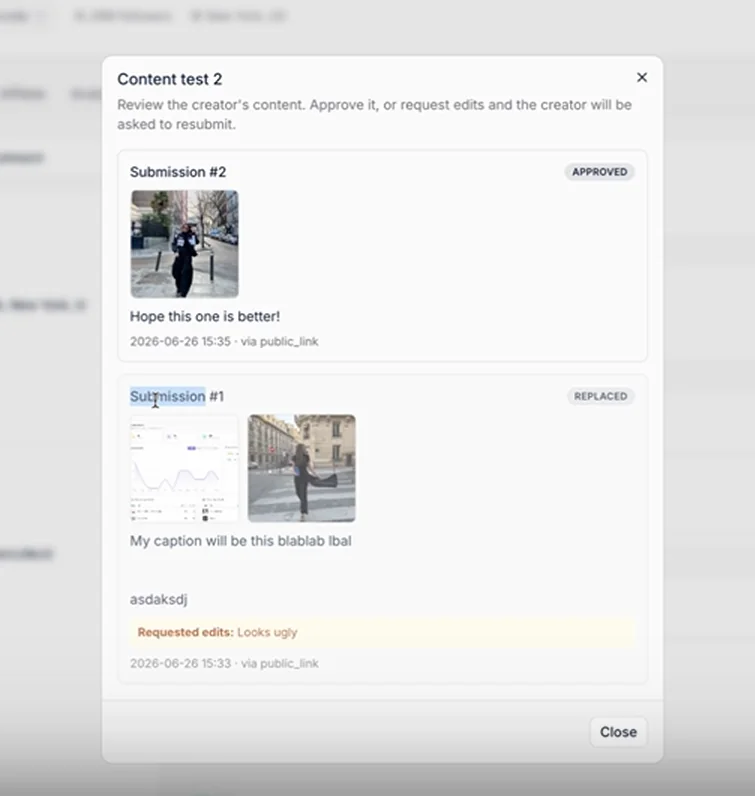Click the APPROVED status badge

[599, 172]
